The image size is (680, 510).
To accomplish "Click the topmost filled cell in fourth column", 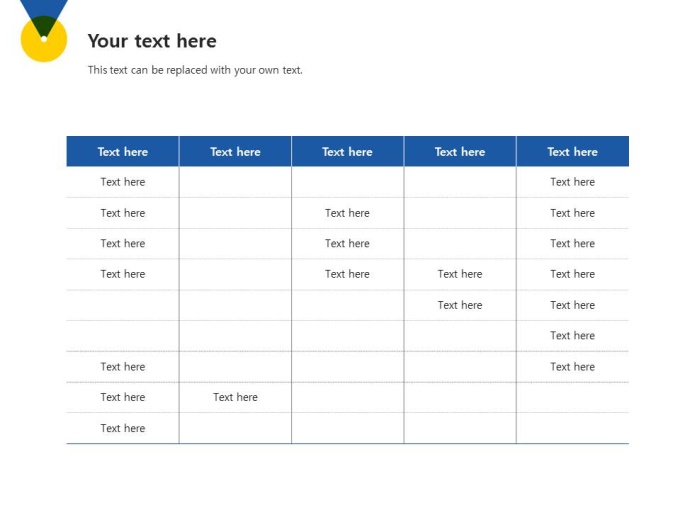I will [460, 274].
